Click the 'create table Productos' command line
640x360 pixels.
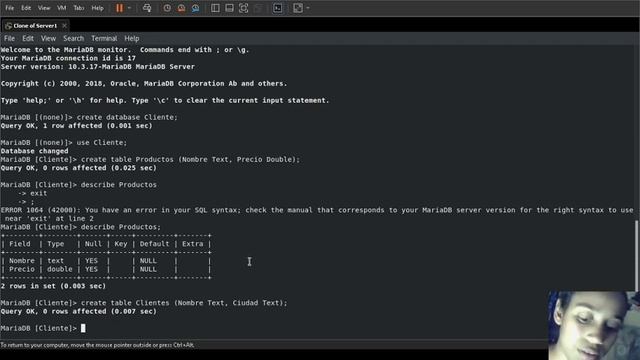coord(150,160)
